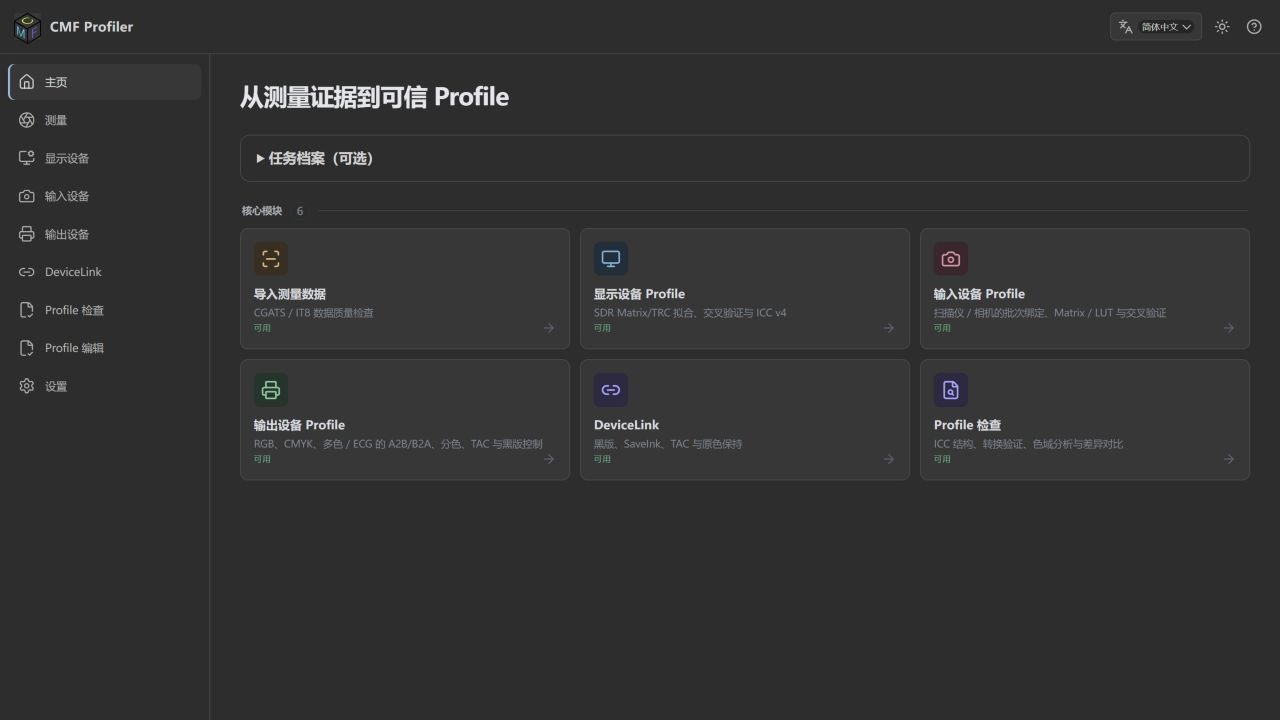Click the 可用 status on DeviceLink card
Image resolution: width=1280 pixels, height=720 pixels.
[x=602, y=459]
